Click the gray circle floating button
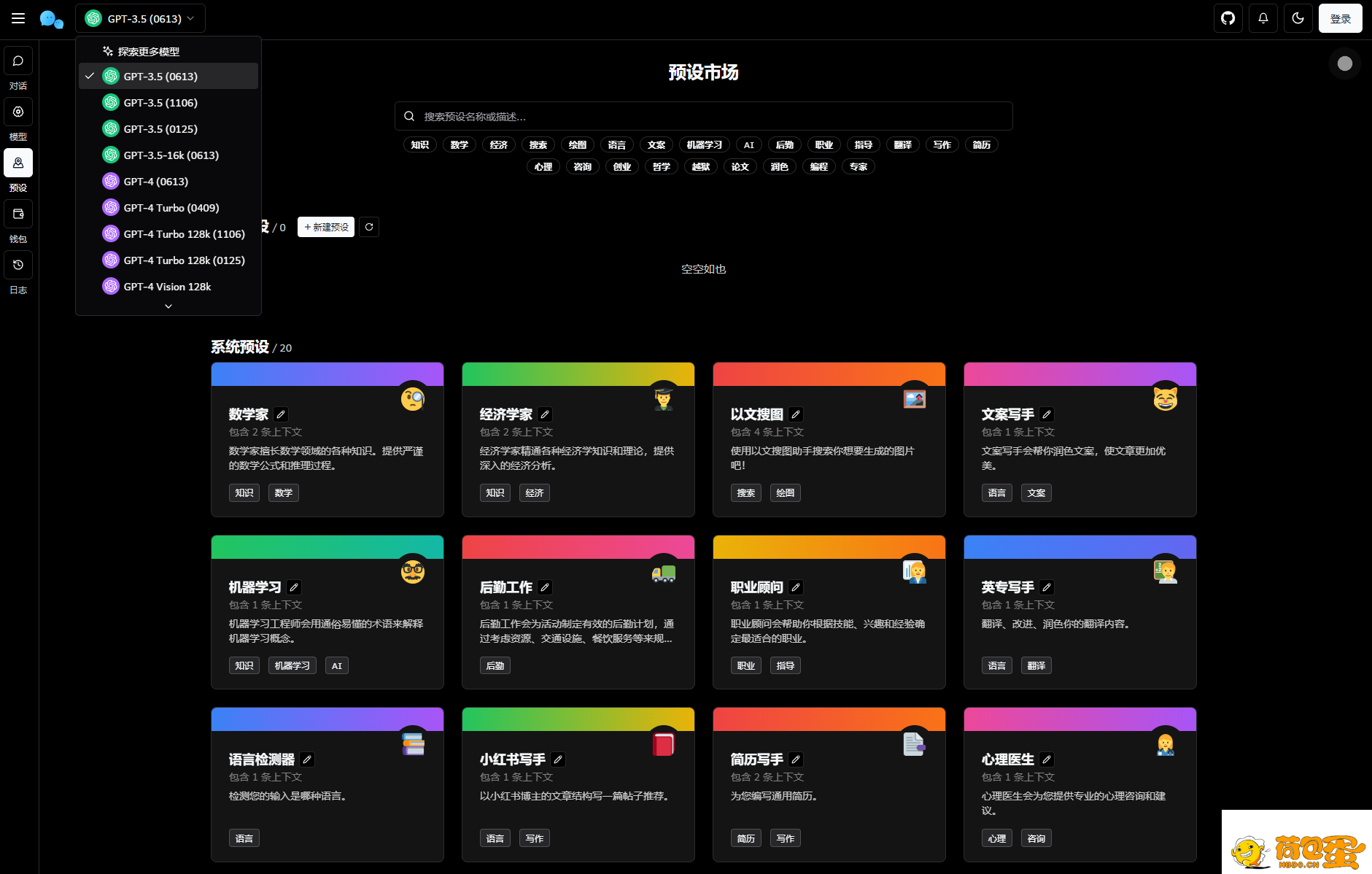This screenshot has height=874, width=1372. [1345, 63]
